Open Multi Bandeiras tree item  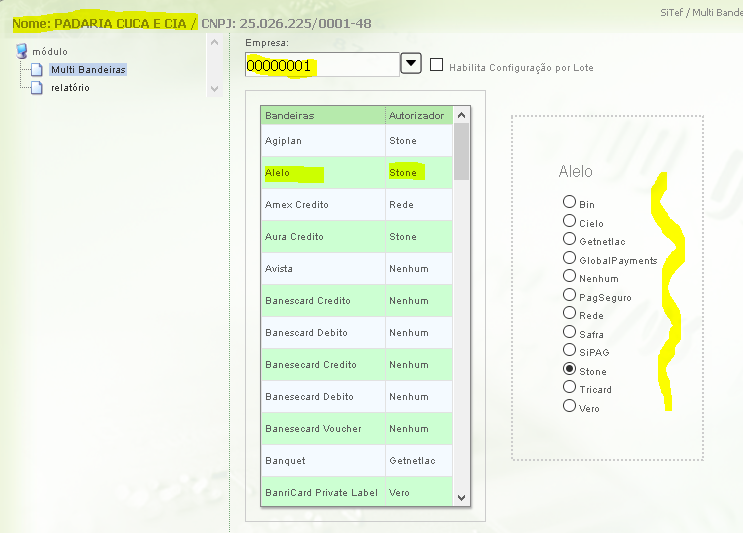pos(88,70)
